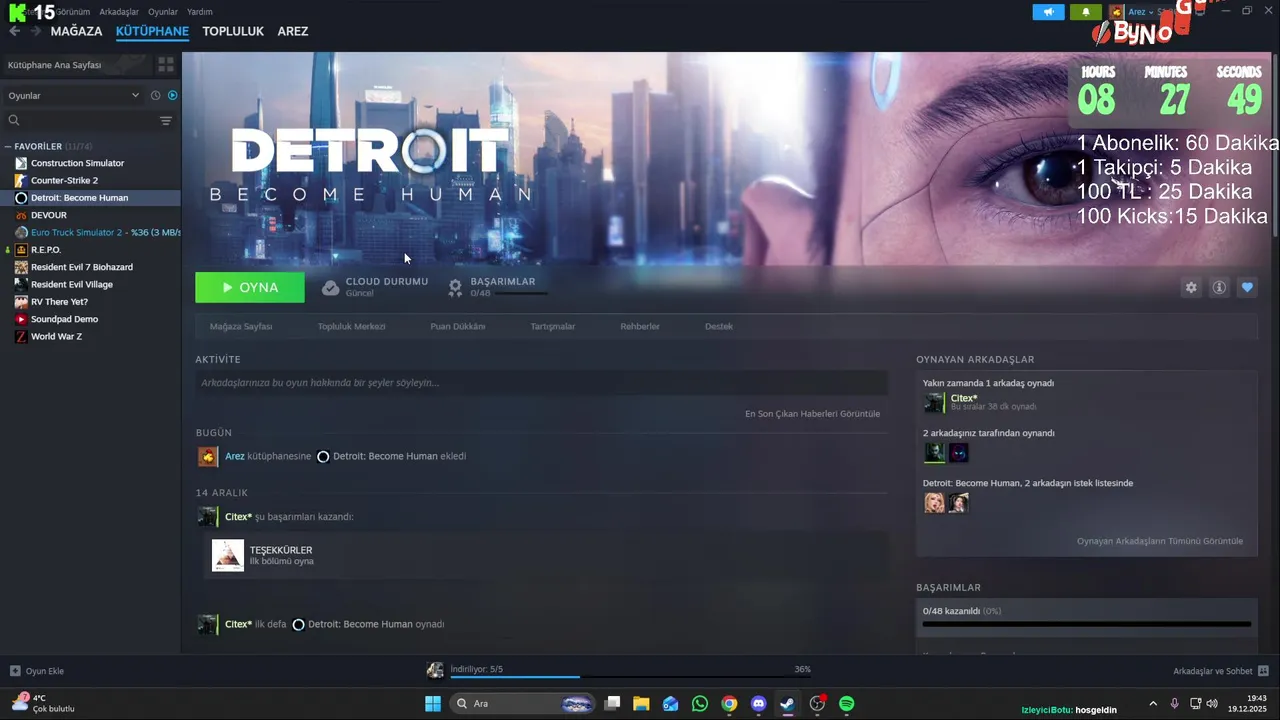This screenshot has width=1280, height=720.
Task: Select Counter-Strike 2 in library
Action: pos(64,180)
